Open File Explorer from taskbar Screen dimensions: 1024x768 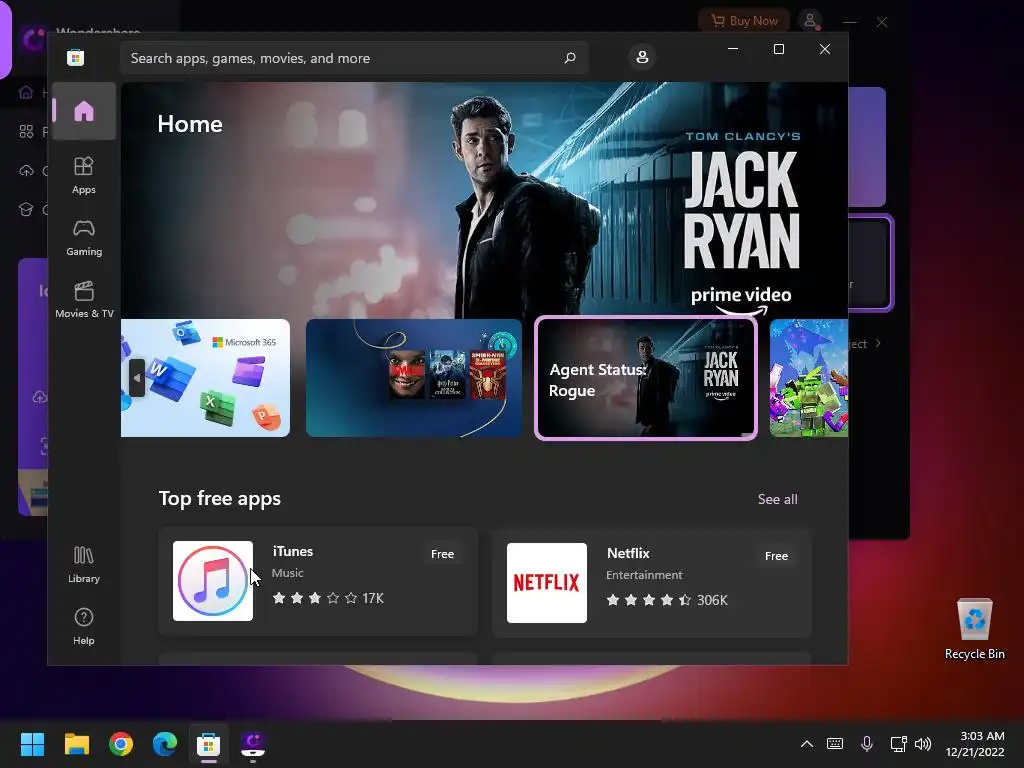click(x=76, y=744)
